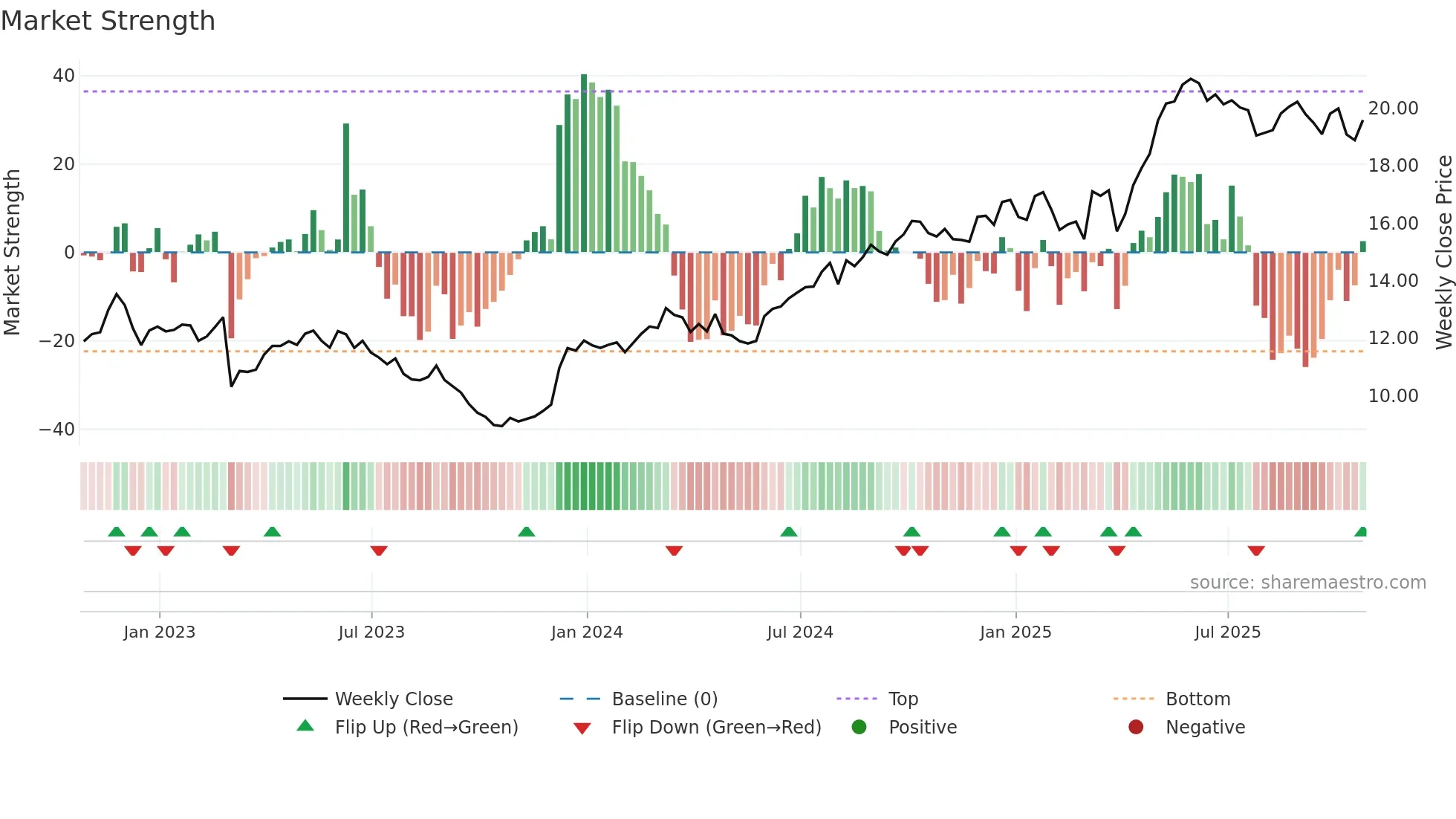This screenshot has width=1456, height=819.
Task: Toggle the Flip Down (Green→Red) legend text
Action: 716,727
